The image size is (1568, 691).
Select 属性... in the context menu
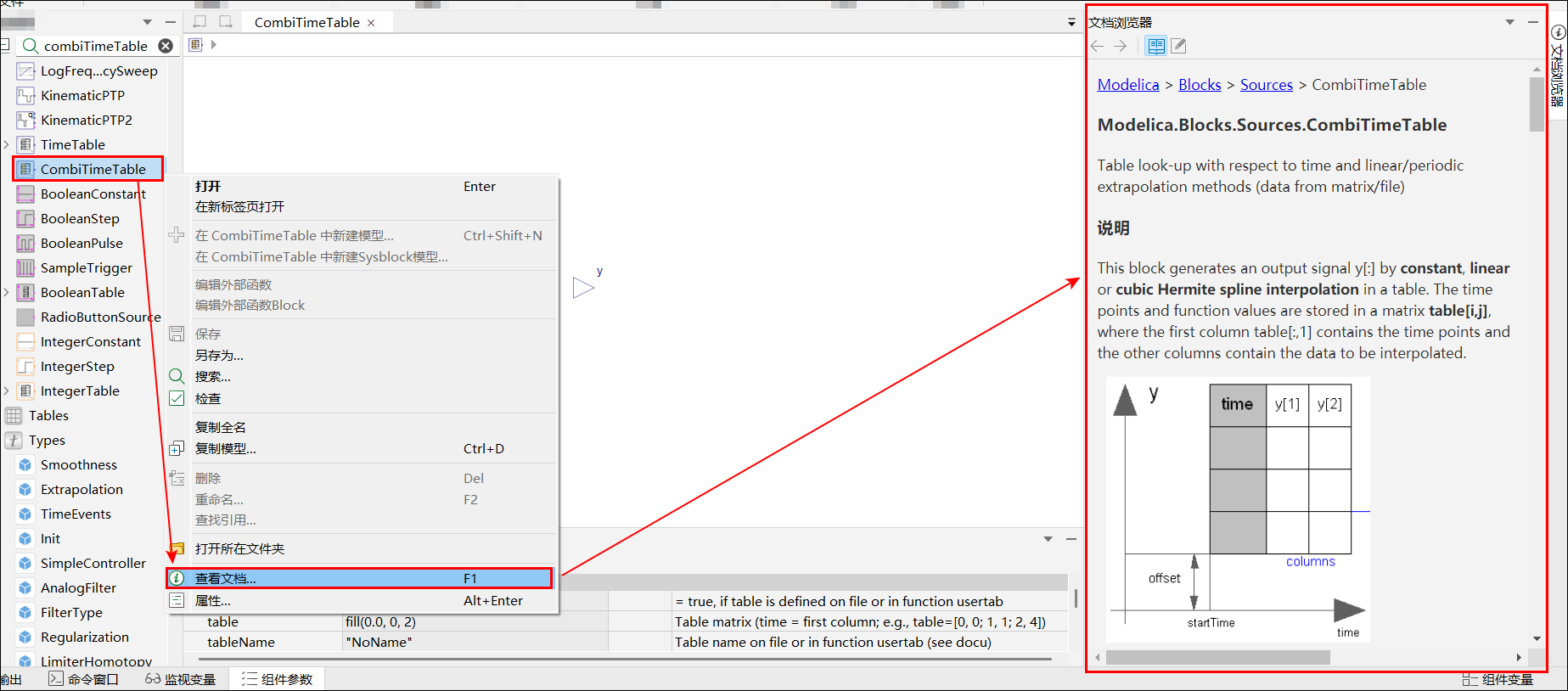coord(362,601)
